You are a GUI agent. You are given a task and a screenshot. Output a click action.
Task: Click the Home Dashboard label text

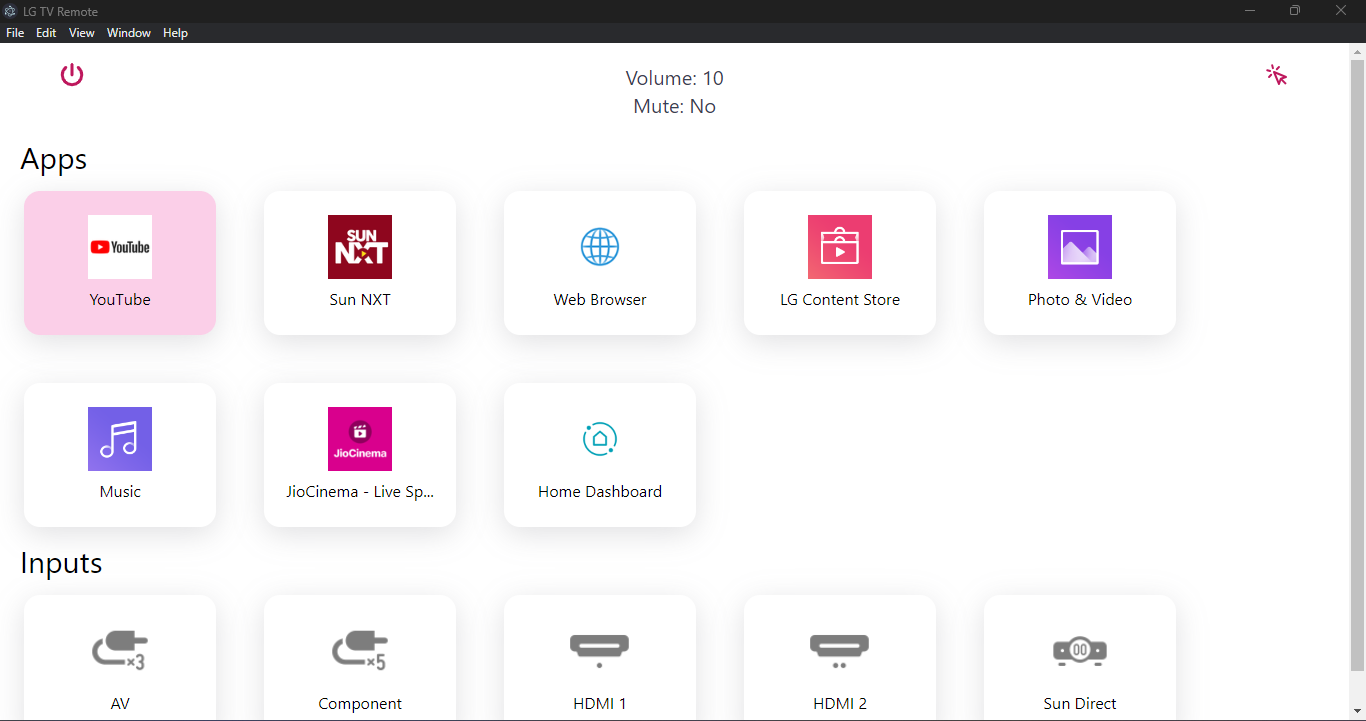click(x=600, y=491)
